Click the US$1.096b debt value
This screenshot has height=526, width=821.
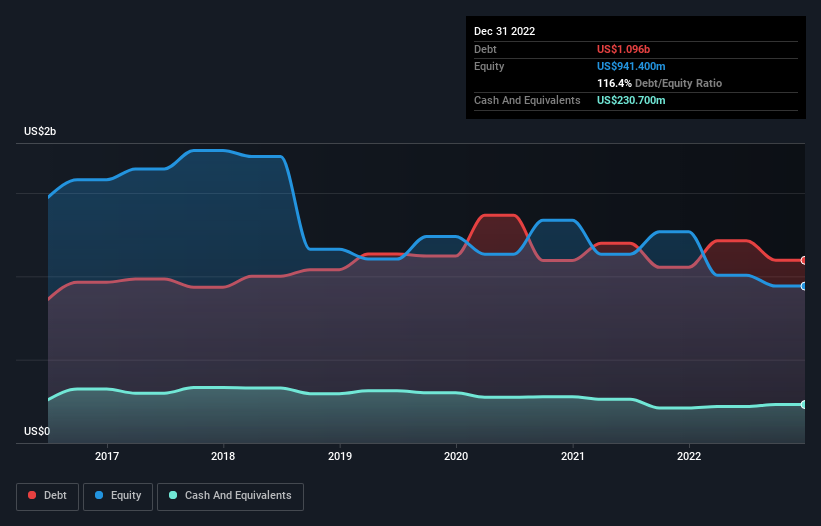(623, 49)
